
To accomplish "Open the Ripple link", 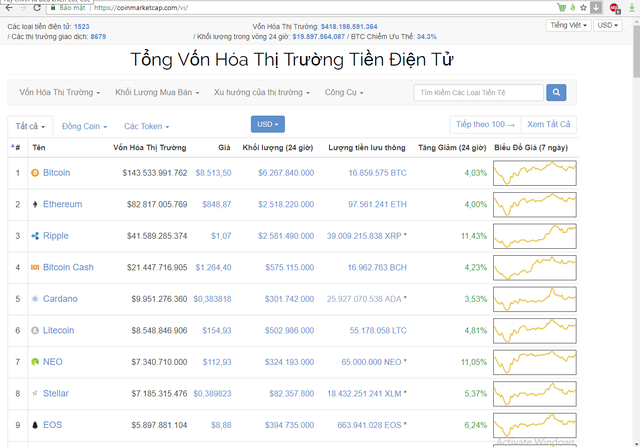I will pyautogui.click(x=56, y=236).
